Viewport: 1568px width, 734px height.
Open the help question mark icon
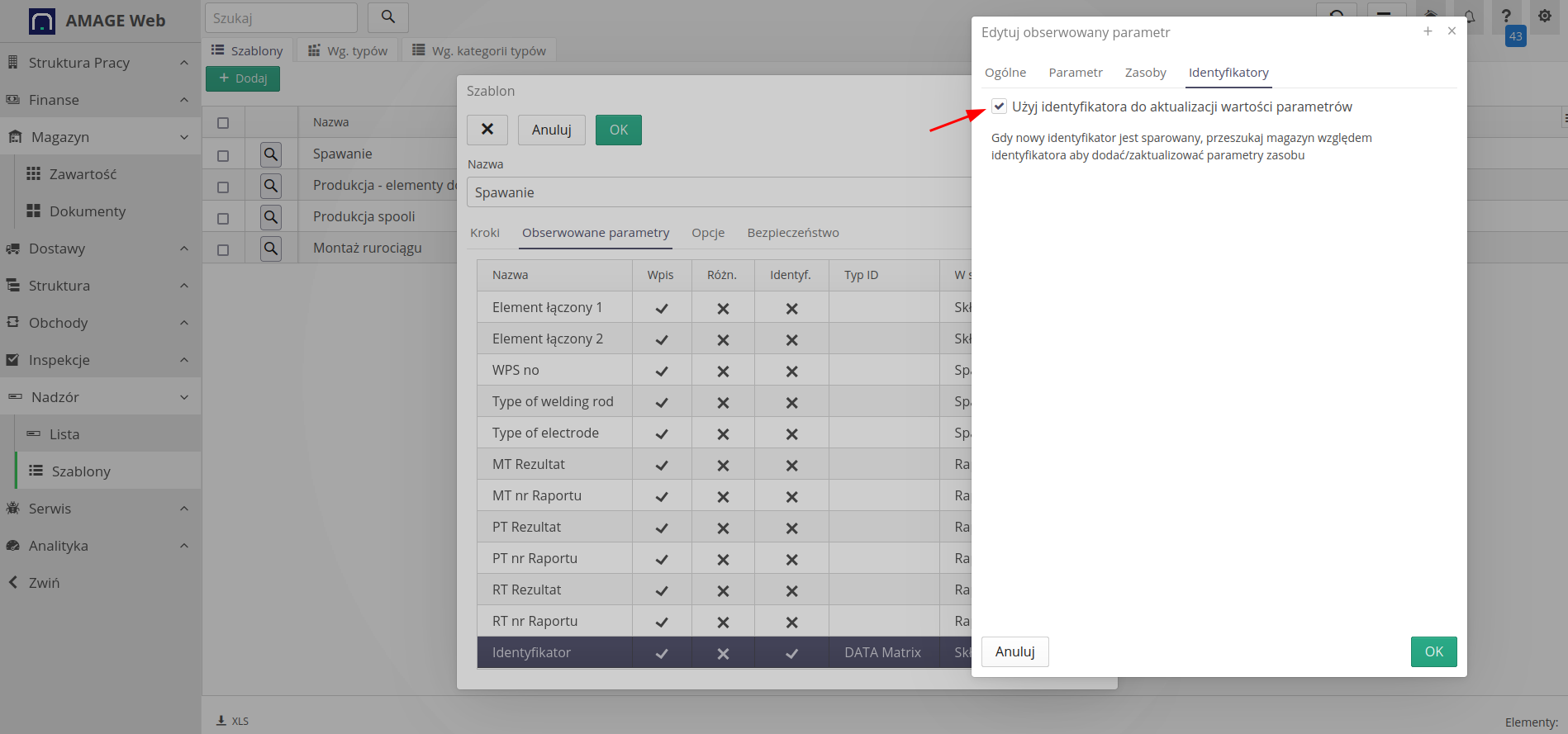coord(1506,16)
